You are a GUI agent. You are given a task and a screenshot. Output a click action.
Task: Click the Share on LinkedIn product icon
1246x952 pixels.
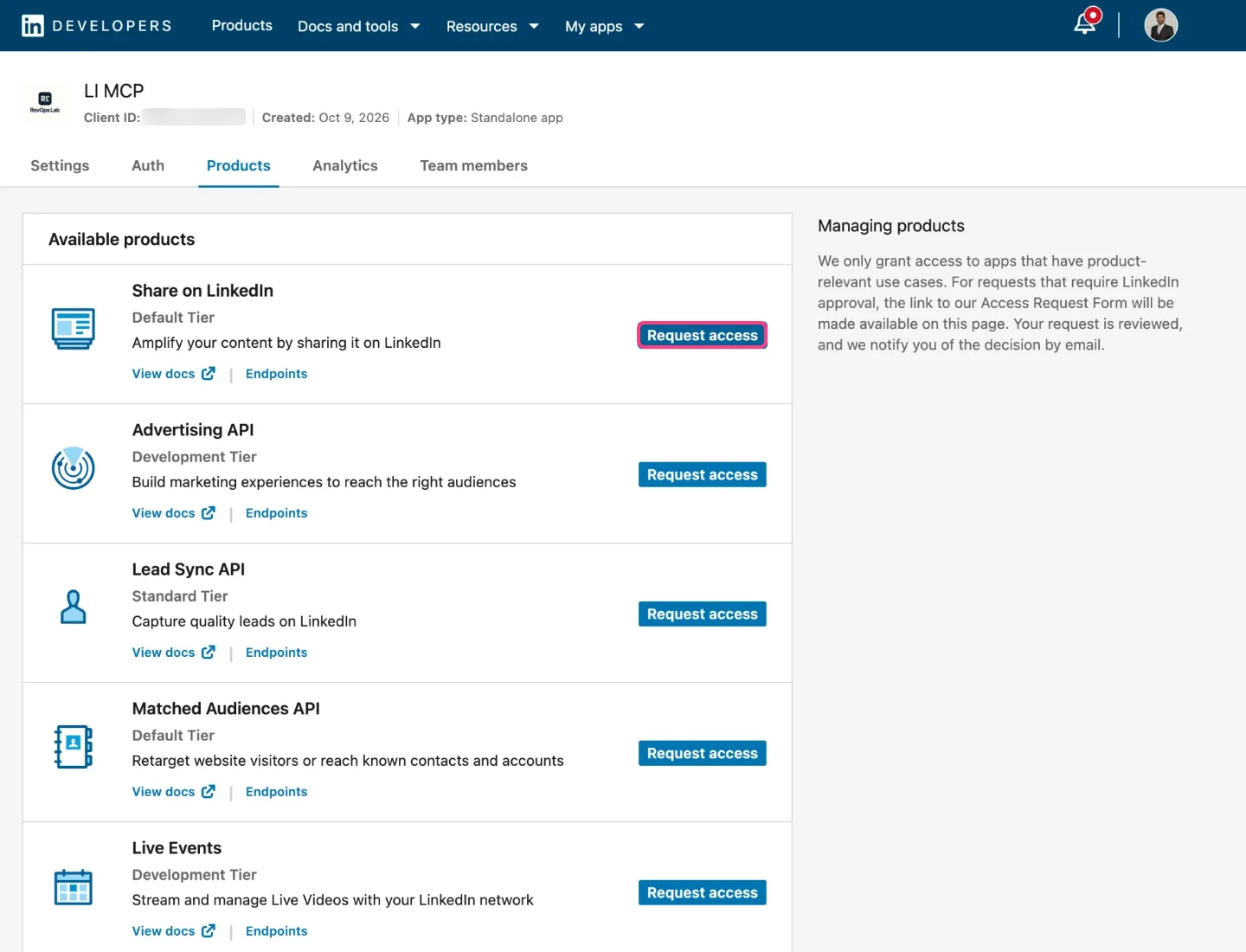[x=74, y=329]
